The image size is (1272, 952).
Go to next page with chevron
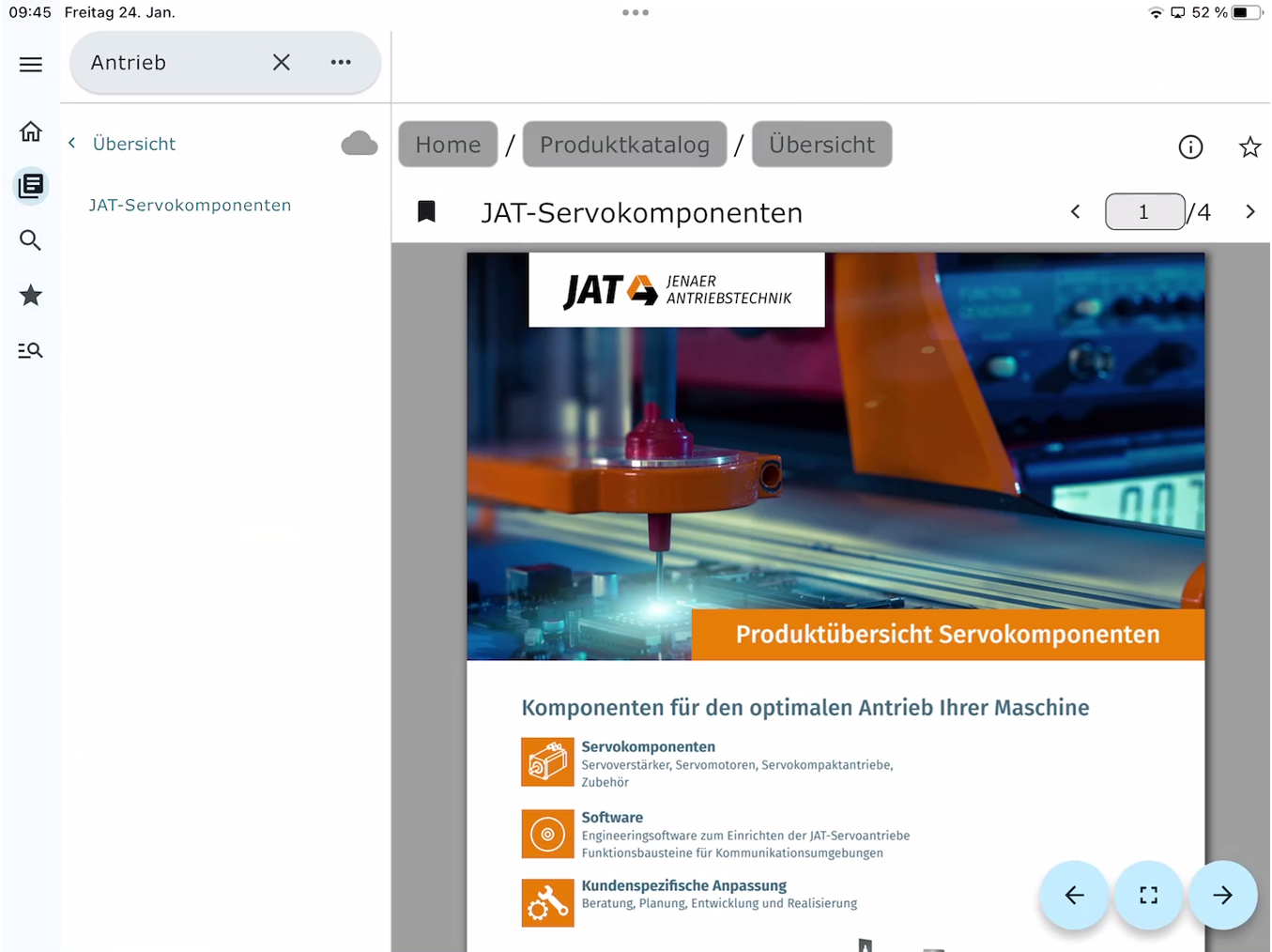[x=1250, y=212]
